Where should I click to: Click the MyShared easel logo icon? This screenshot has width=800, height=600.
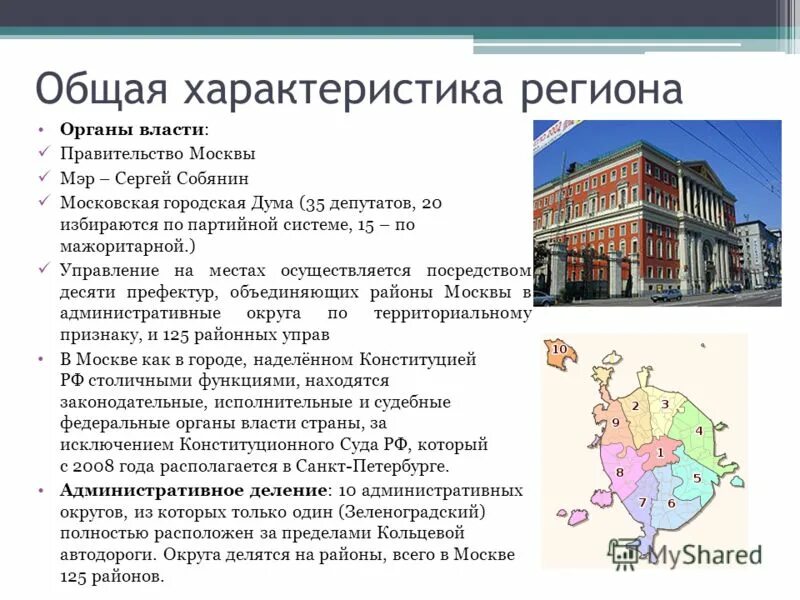click(x=626, y=551)
